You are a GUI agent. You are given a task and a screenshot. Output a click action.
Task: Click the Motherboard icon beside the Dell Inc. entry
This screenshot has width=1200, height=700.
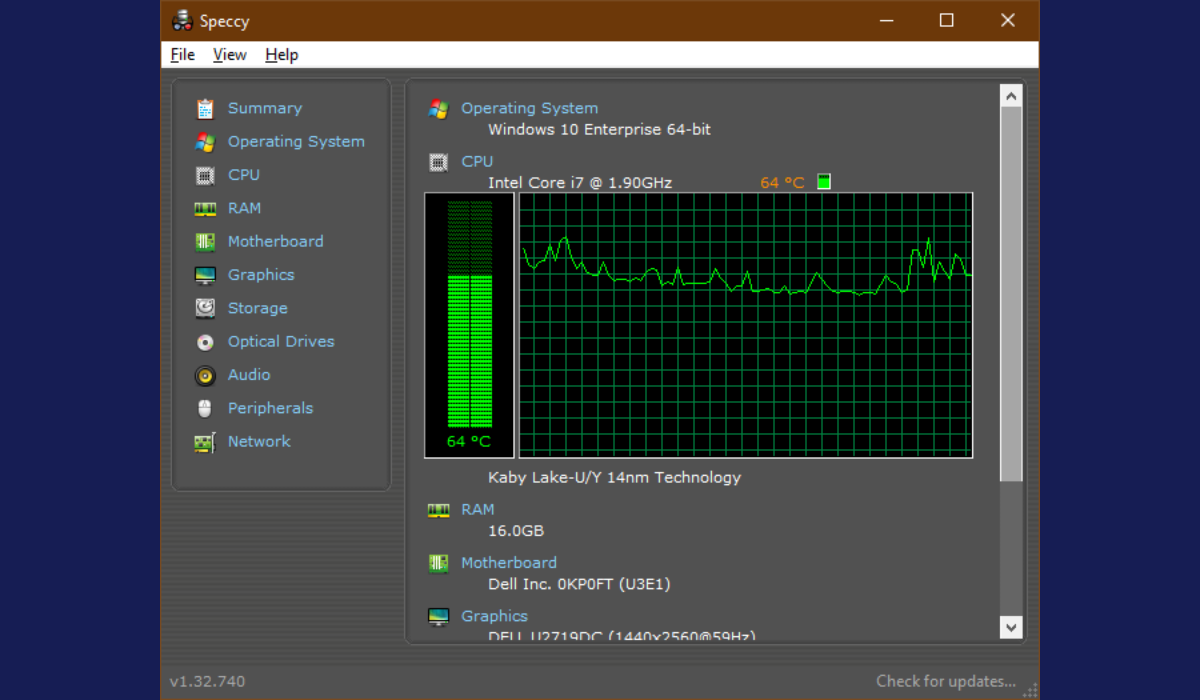(438, 563)
